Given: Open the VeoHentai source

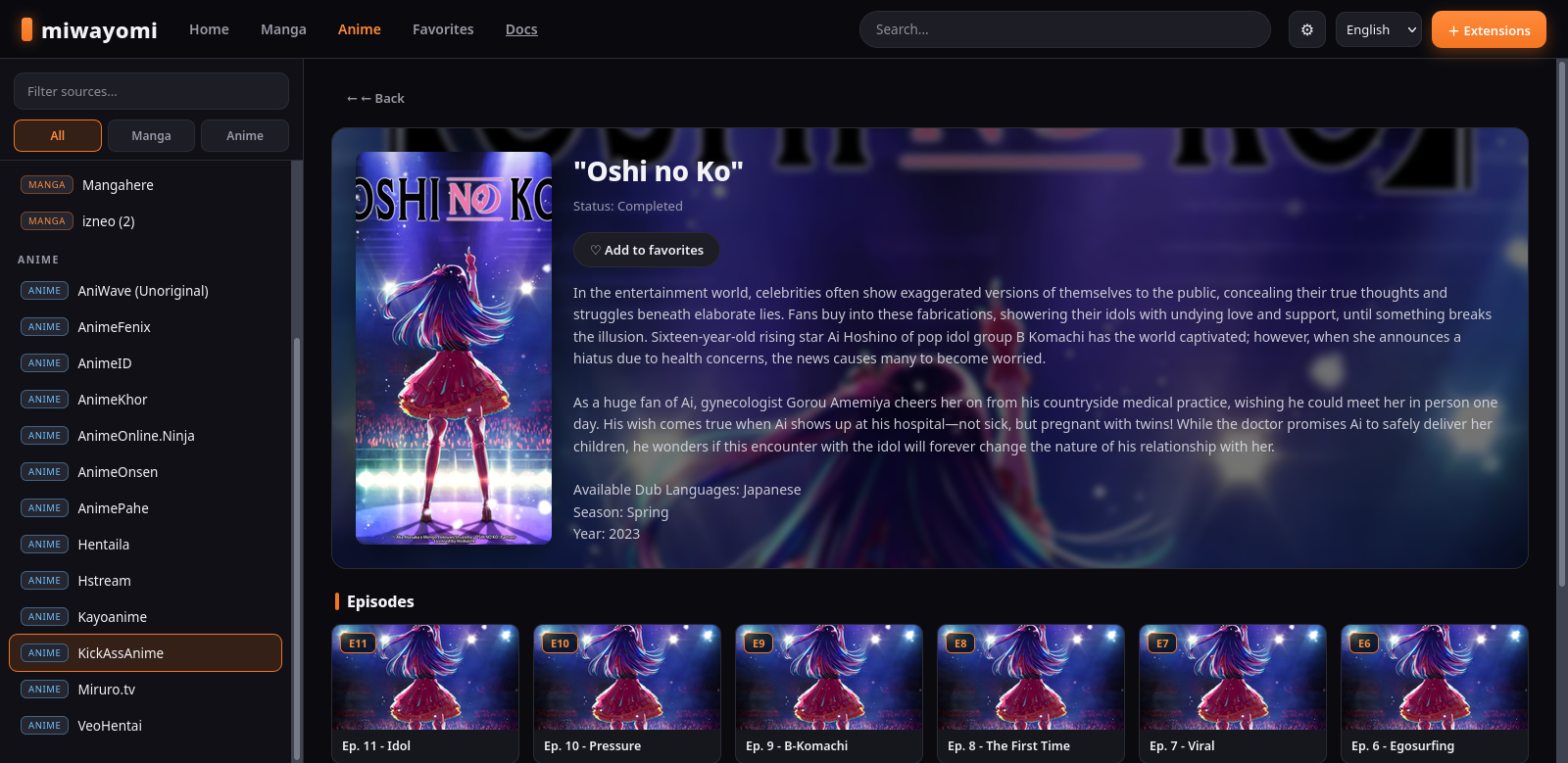Looking at the screenshot, I should 146,726.
